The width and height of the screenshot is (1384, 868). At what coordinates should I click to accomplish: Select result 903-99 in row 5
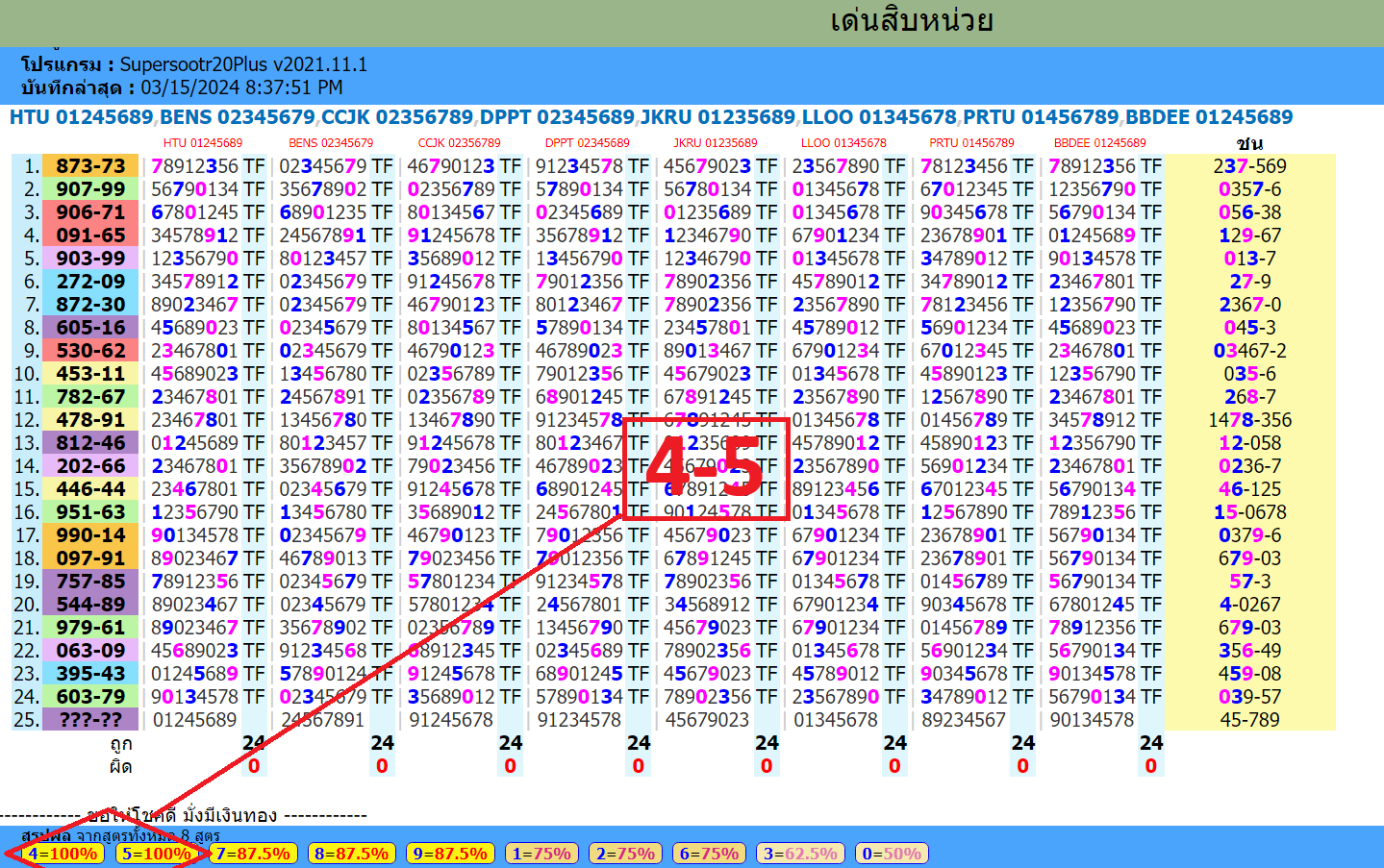(x=91, y=259)
